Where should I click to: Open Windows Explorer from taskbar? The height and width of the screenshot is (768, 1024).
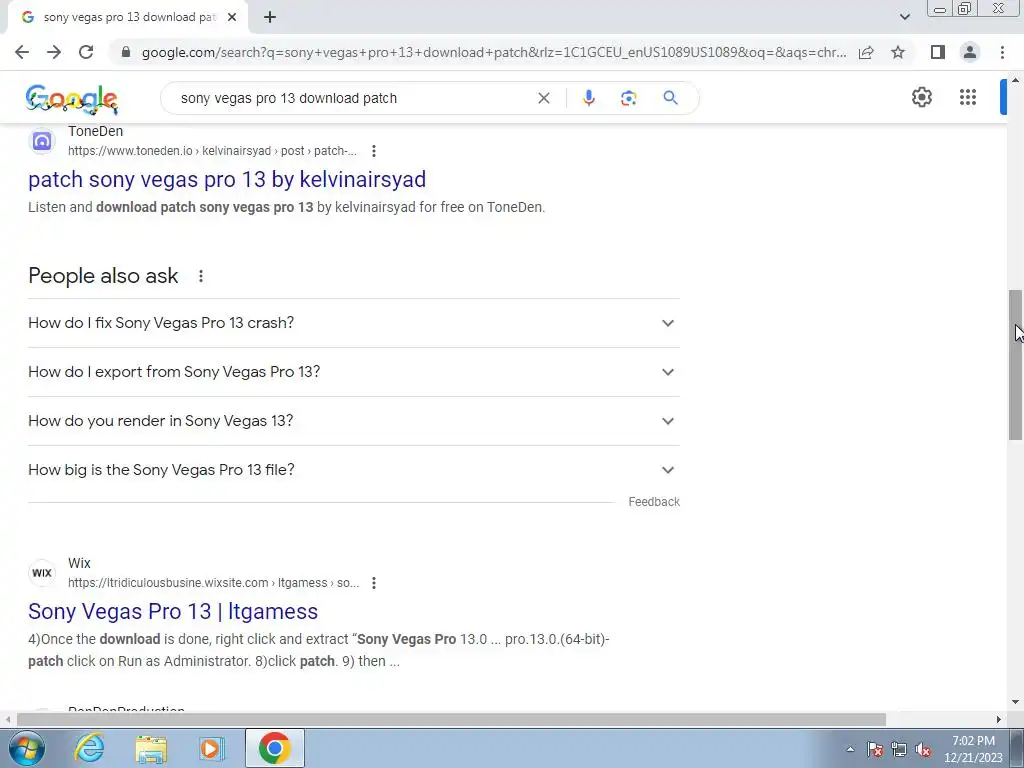(151, 748)
